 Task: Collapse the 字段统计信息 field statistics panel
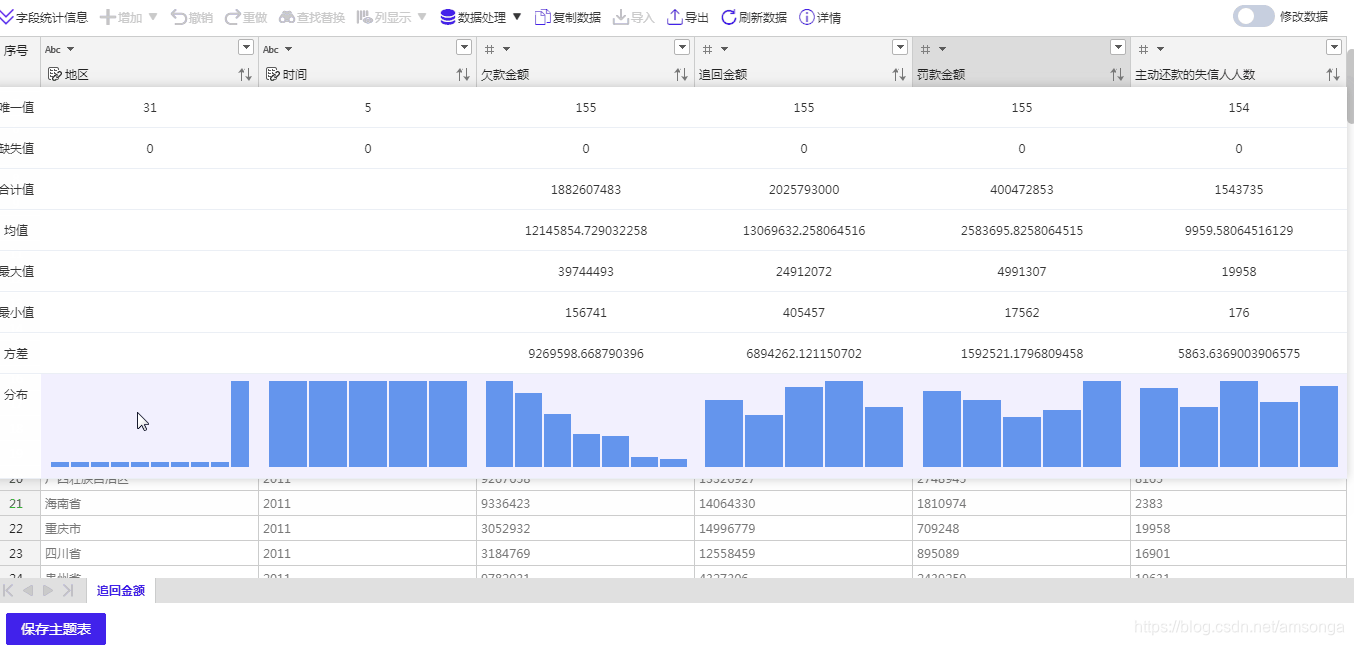click(44, 17)
